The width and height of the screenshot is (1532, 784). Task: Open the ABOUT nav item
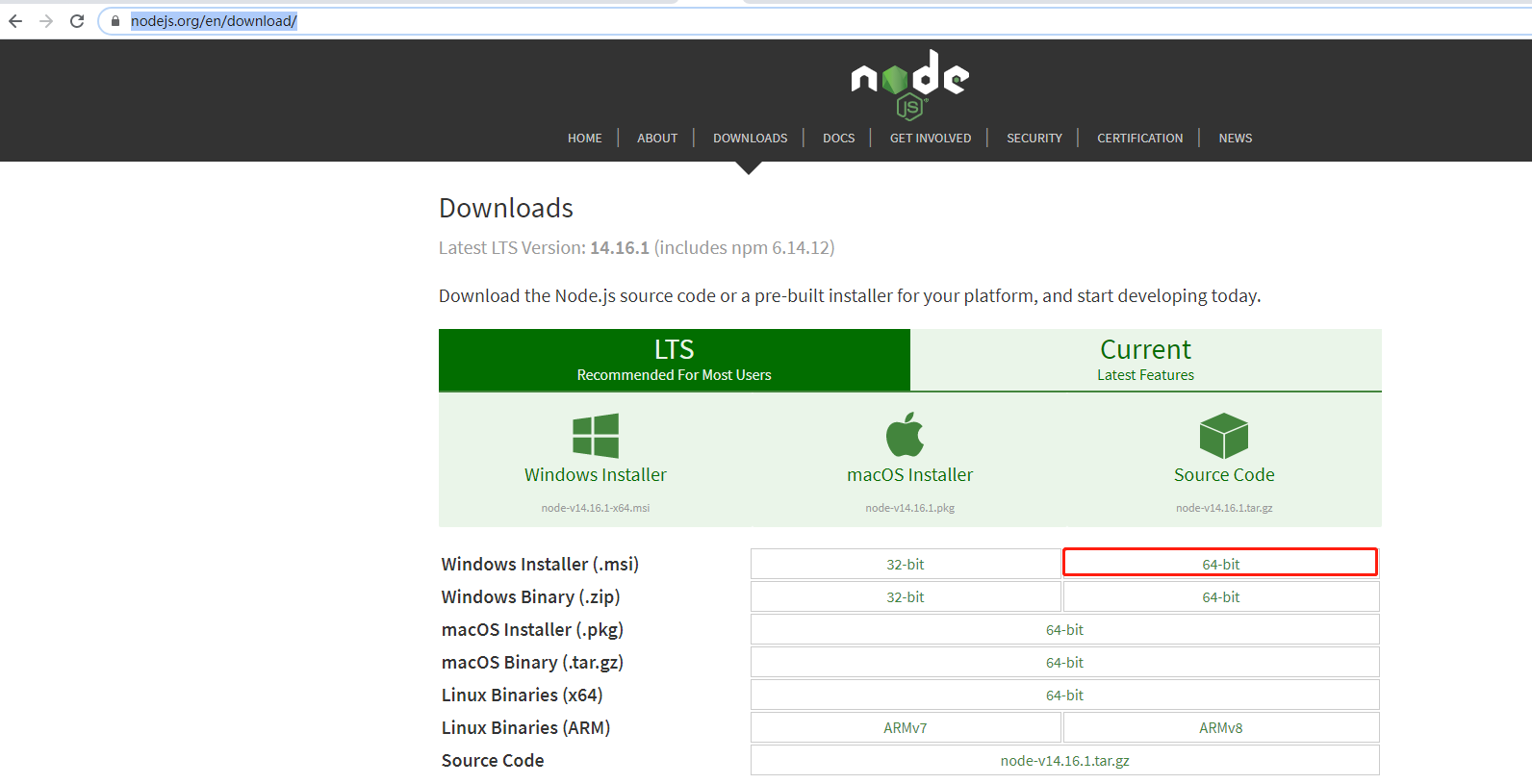pos(657,139)
